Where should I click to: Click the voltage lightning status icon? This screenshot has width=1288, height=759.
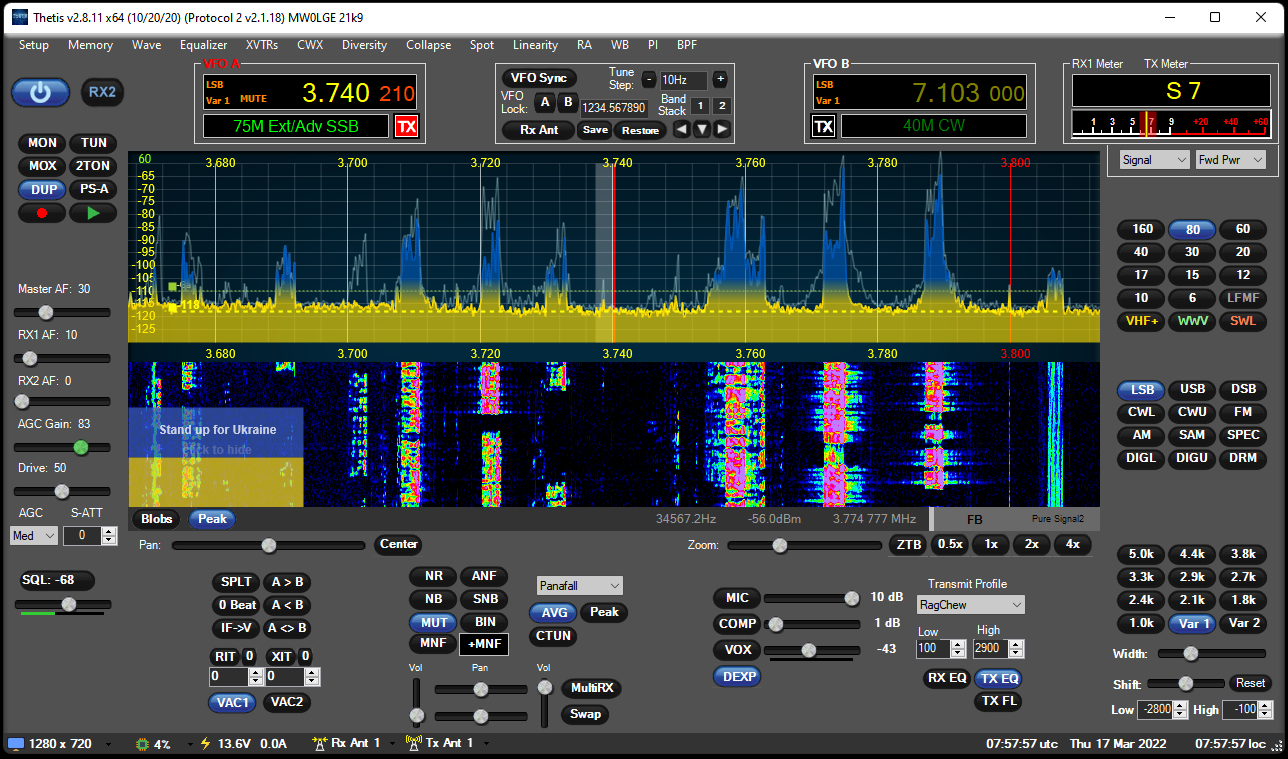(x=206, y=744)
